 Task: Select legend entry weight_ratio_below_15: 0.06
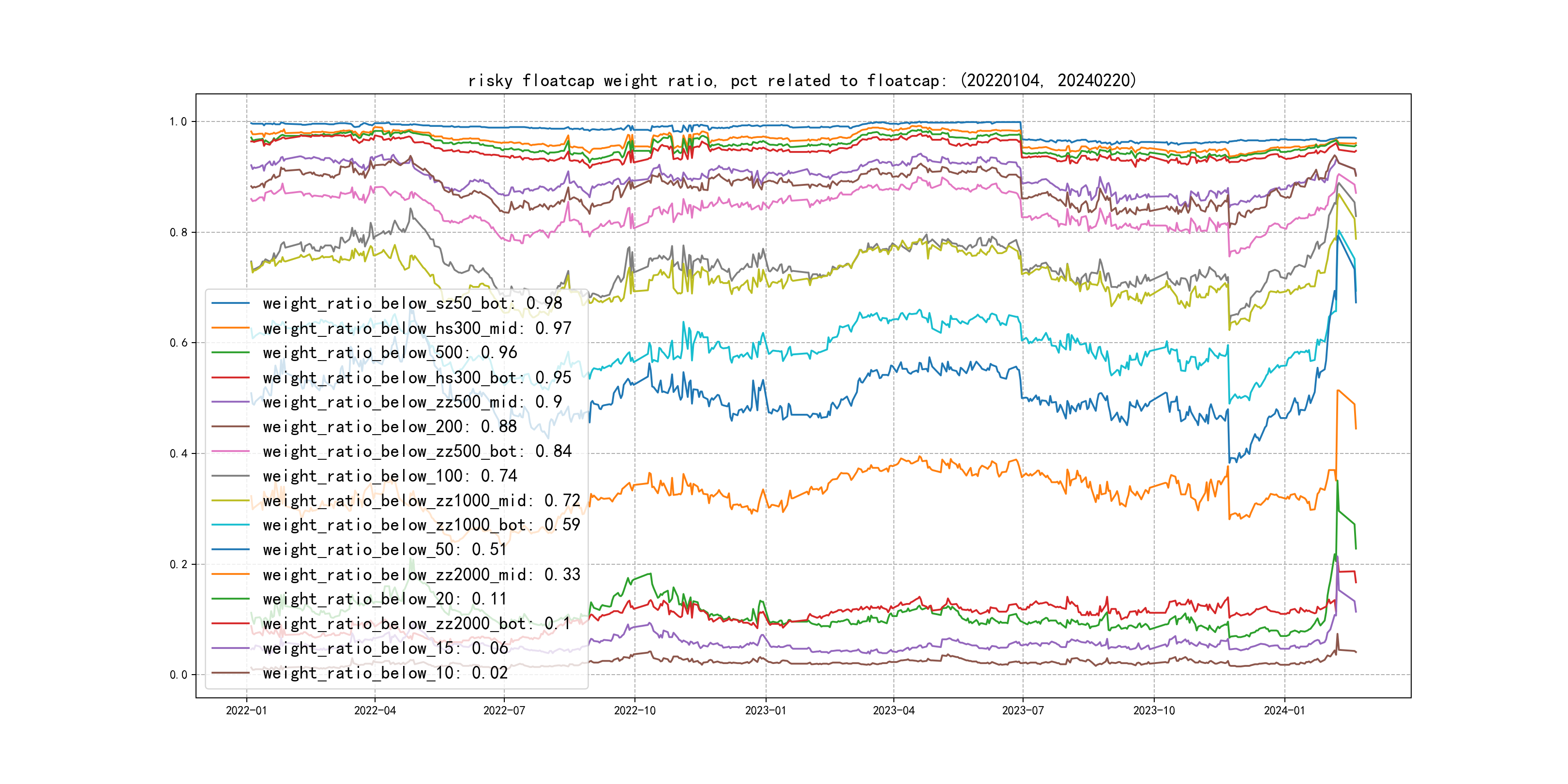[x=385, y=648]
